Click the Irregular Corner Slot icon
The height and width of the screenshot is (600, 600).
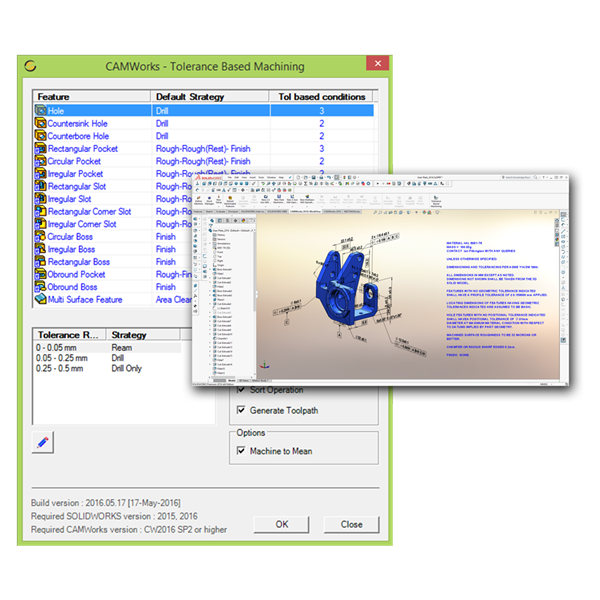click(41, 224)
